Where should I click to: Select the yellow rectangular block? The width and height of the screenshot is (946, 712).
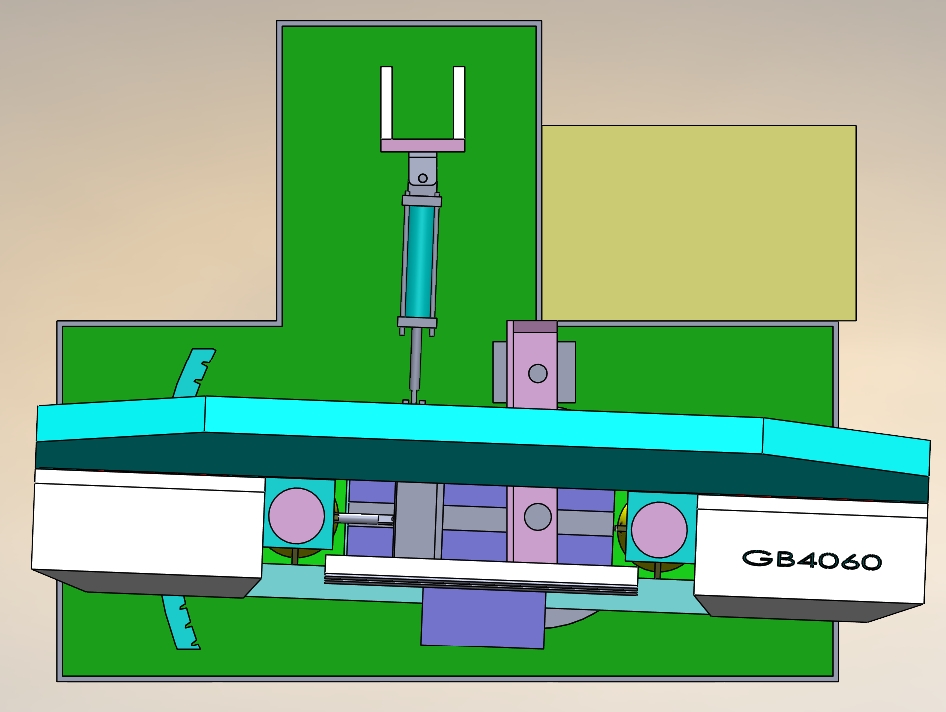click(x=699, y=223)
